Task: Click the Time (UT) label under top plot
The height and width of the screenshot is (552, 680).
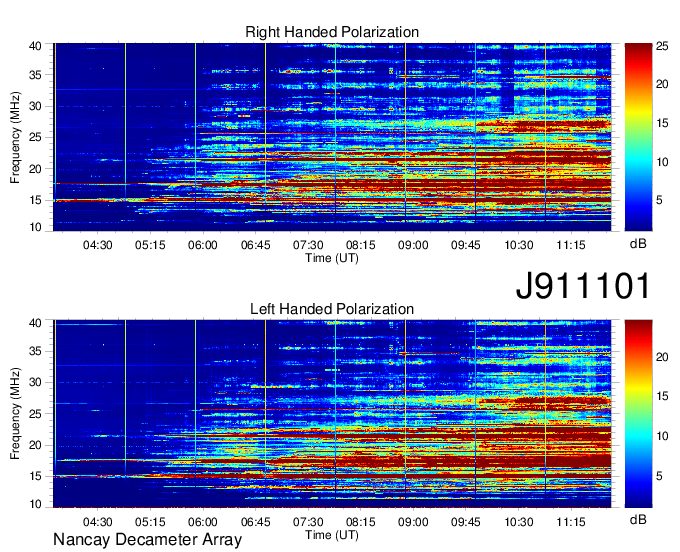Action: 332,258
